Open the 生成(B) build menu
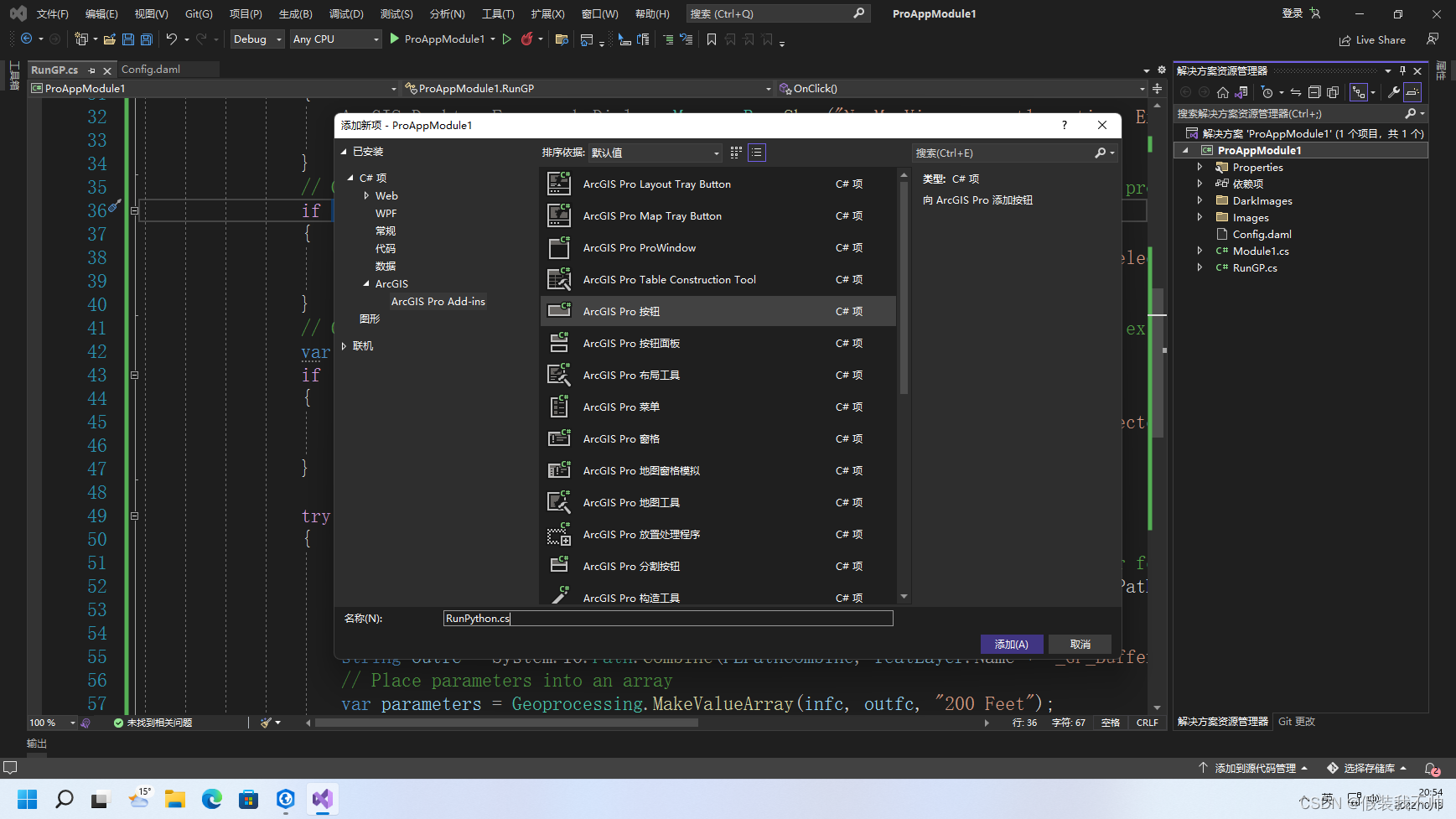The image size is (1456, 819). point(295,13)
